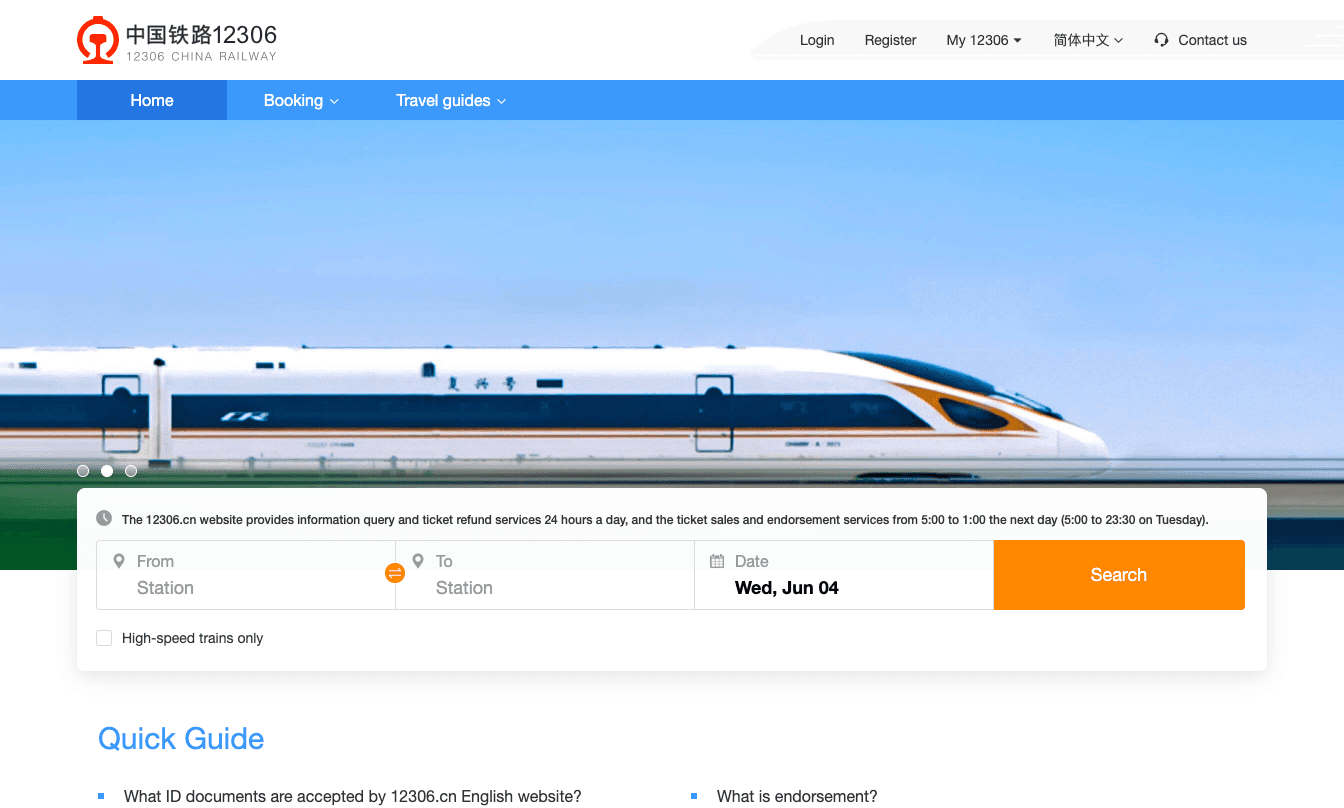
Task: Swap From and To stations icon
Action: pyautogui.click(x=395, y=573)
